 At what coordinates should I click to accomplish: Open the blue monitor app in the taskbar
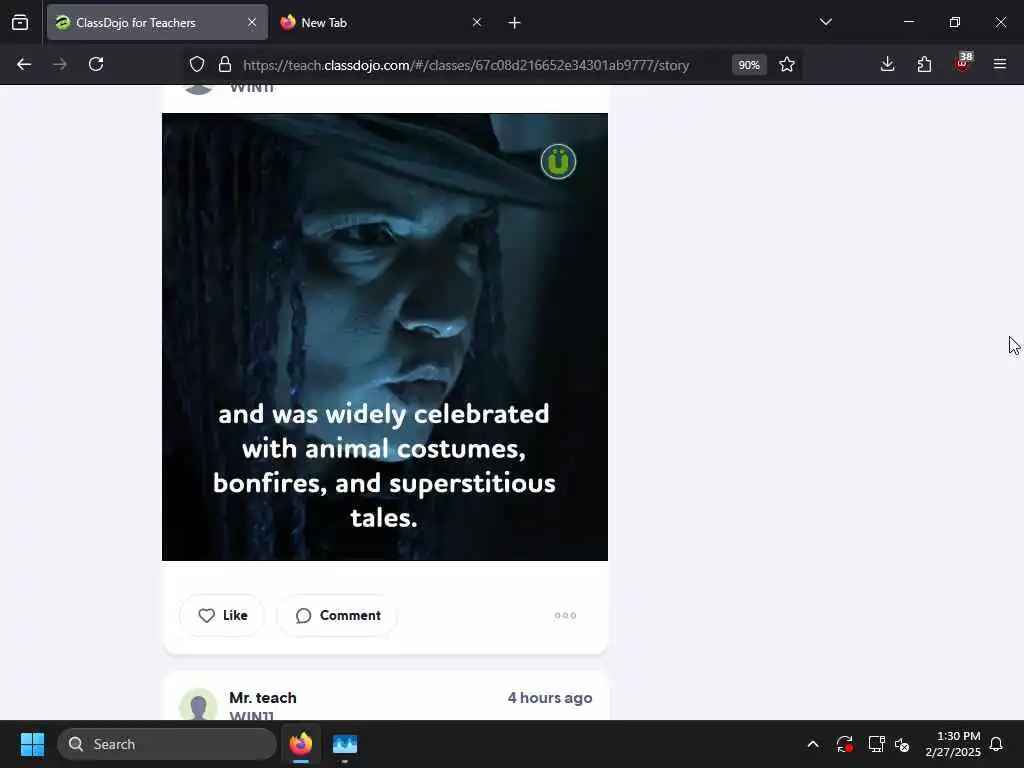point(345,744)
